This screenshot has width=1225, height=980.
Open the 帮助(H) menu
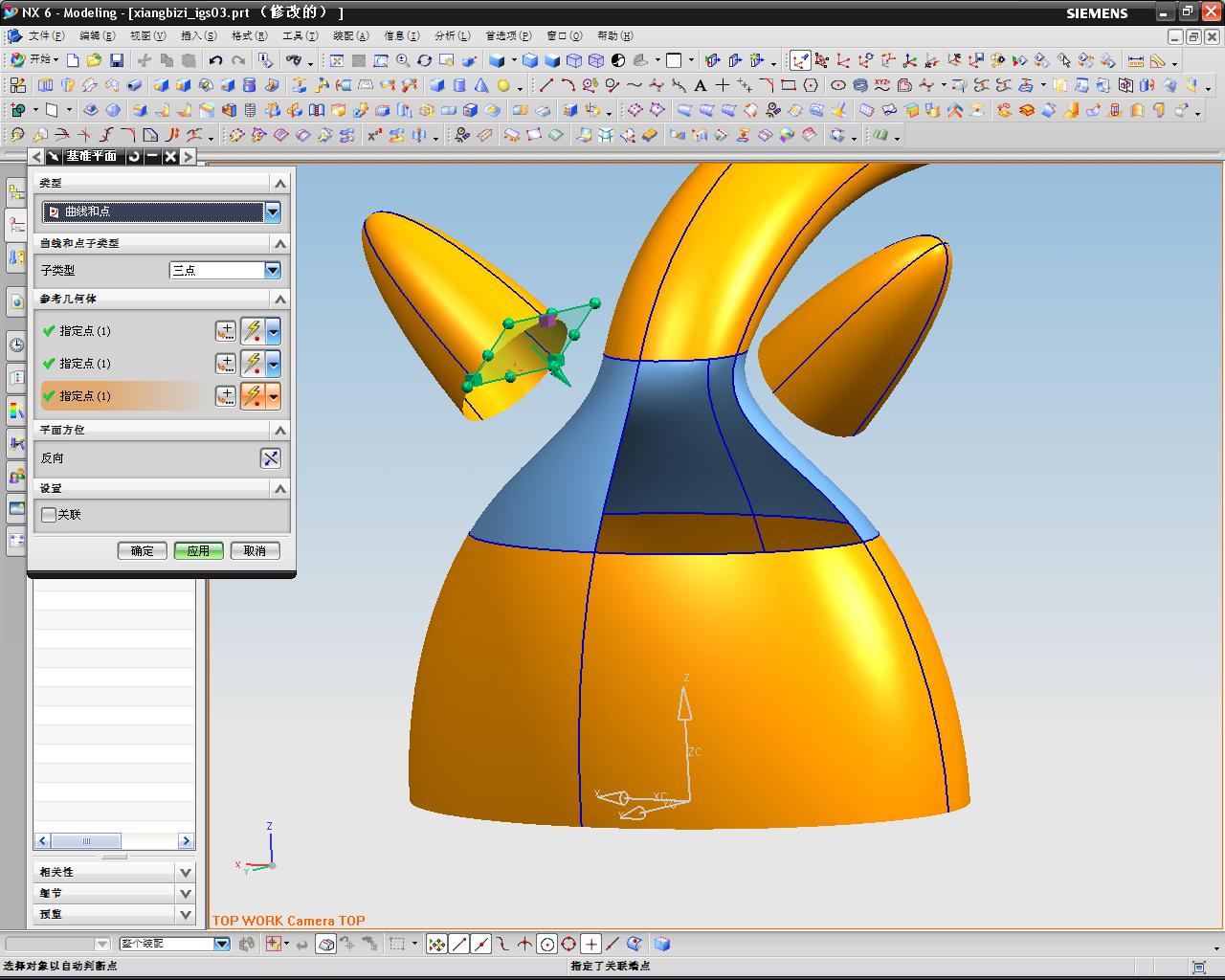(x=614, y=35)
